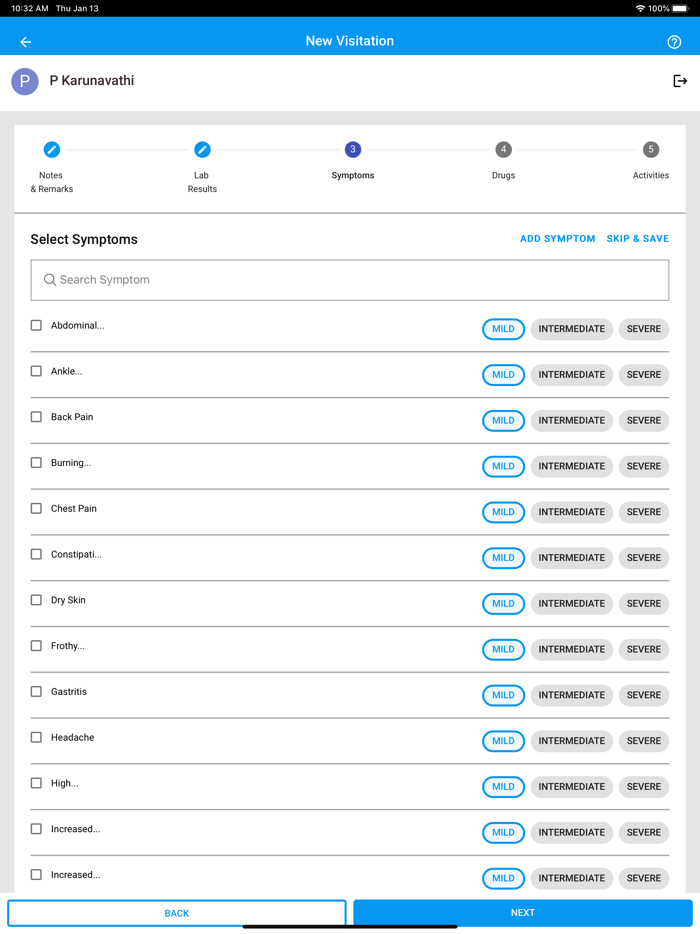This screenshot has width=700, height=934.
Task: Click SKIP & SAVE link
Action: pos(637,239)
